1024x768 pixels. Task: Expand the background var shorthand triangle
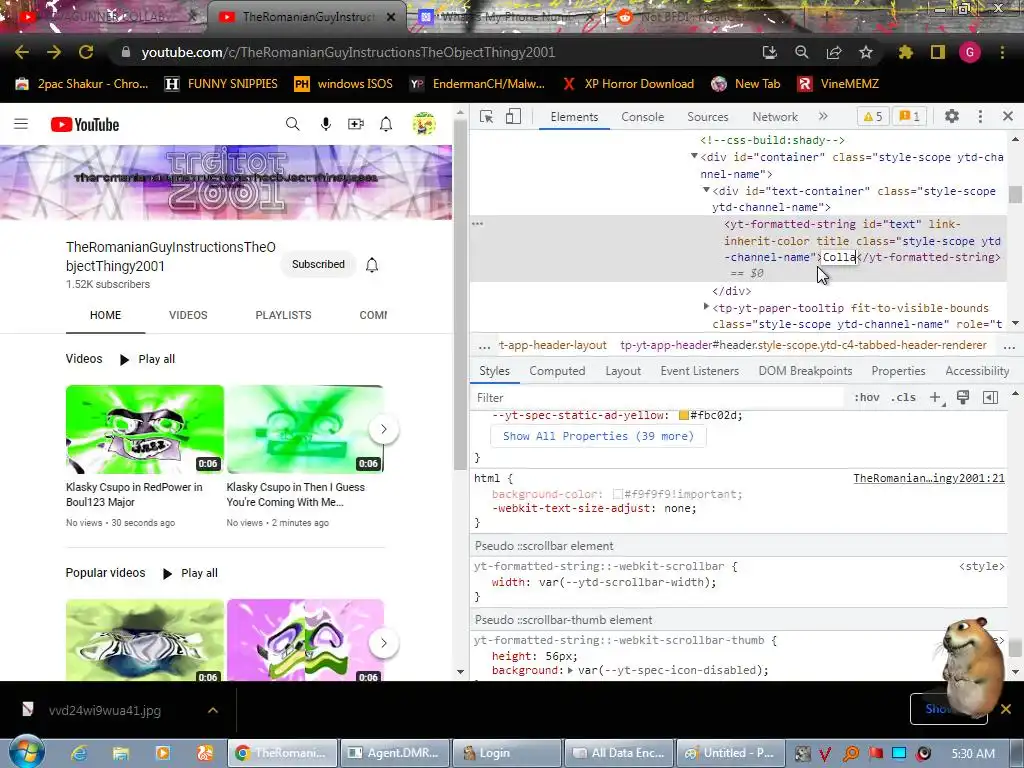(570, 671)
